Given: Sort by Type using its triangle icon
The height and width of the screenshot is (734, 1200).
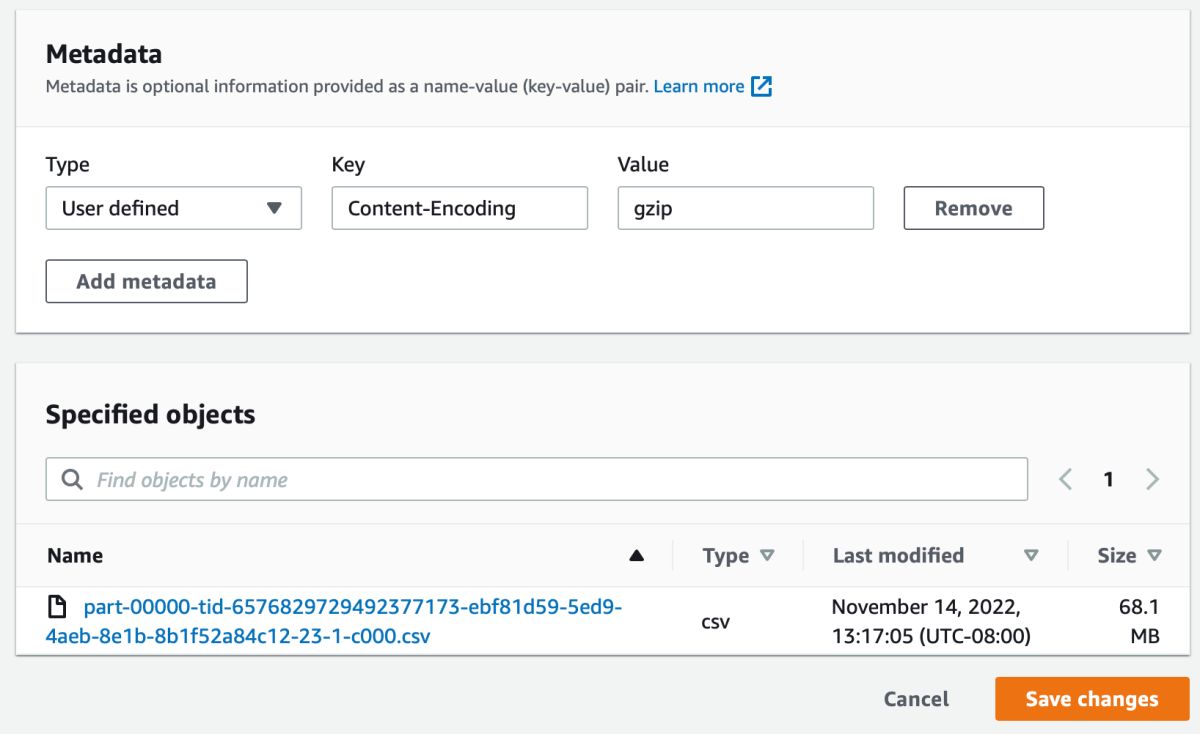Looking at the screenshot, I should click(x=767, y=556).
